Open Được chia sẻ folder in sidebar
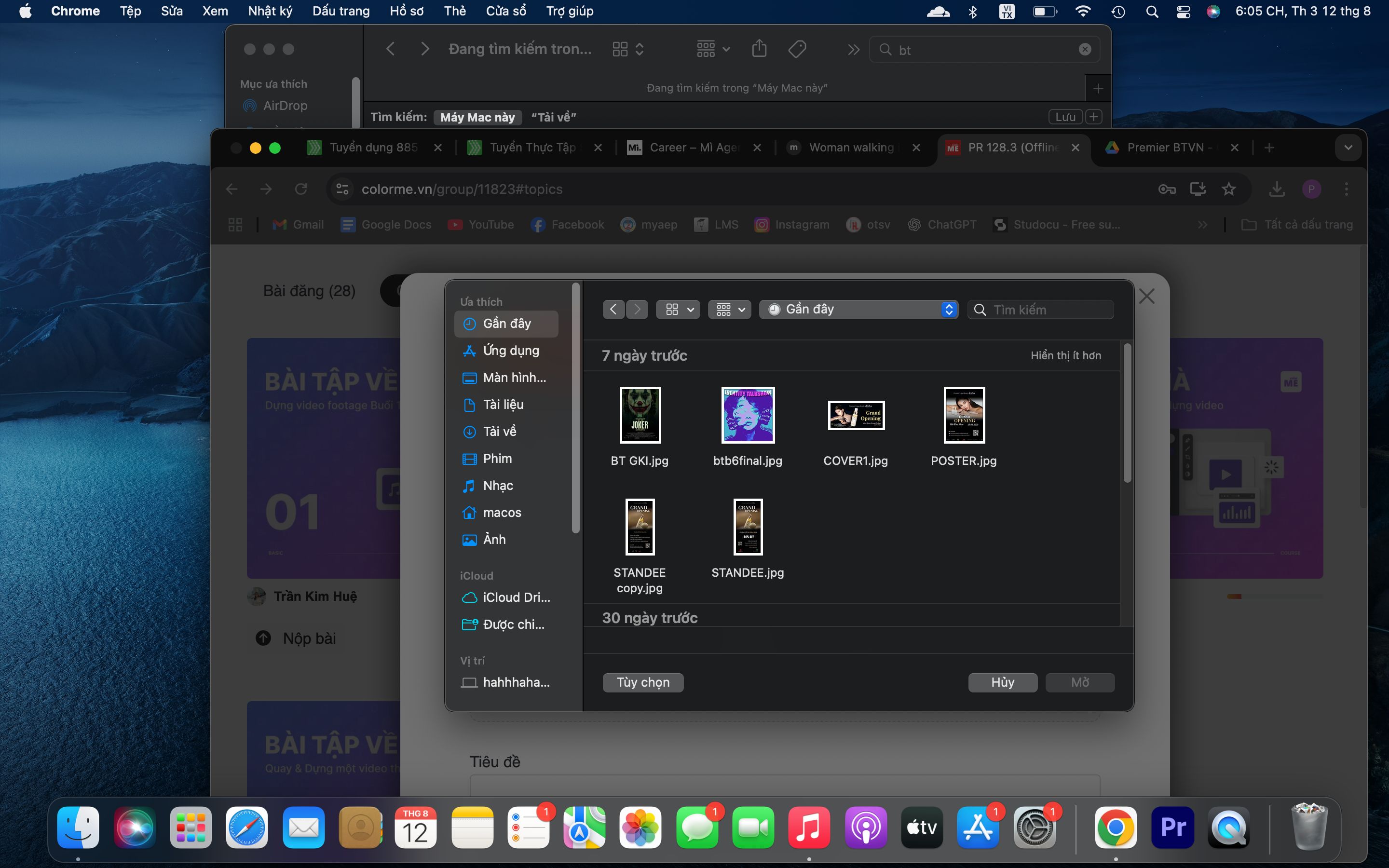 [505, 624]
